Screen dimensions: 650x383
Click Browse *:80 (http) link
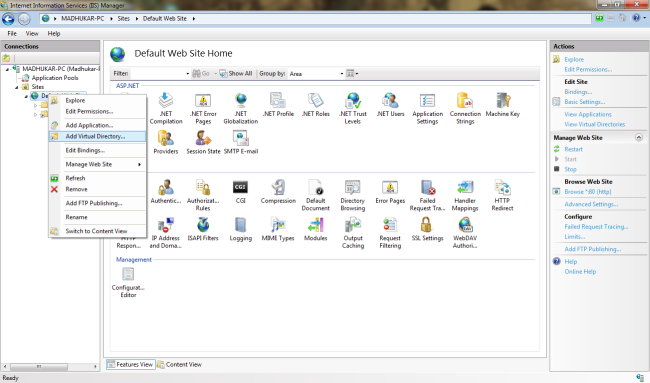(x=587, y=192)
